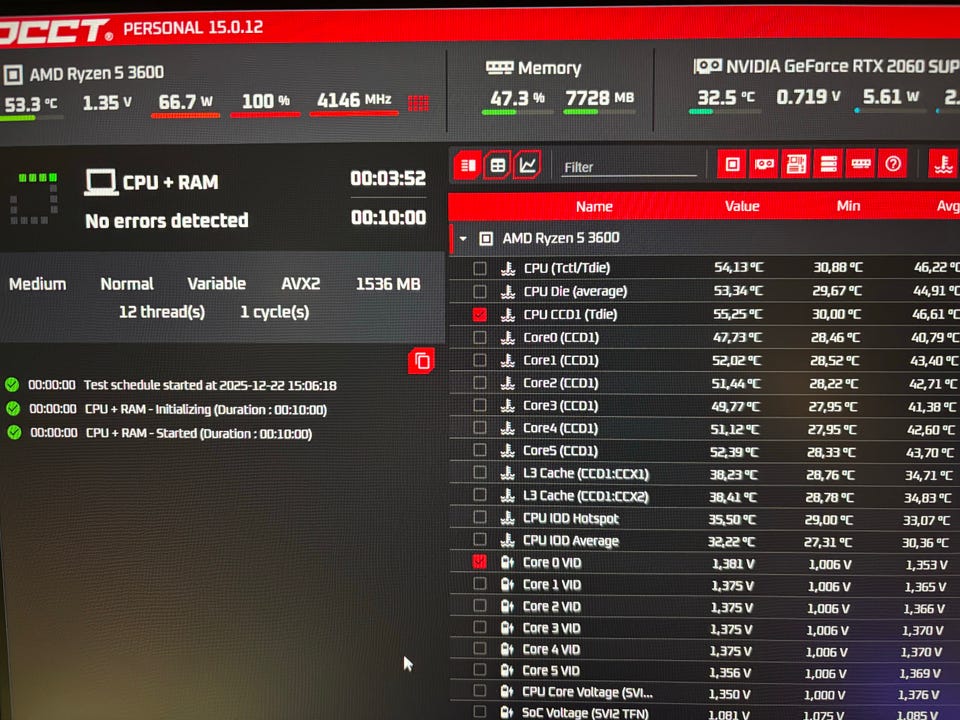Click the Variable load type setting
960x720 pixels.
[x=217, y=283]
